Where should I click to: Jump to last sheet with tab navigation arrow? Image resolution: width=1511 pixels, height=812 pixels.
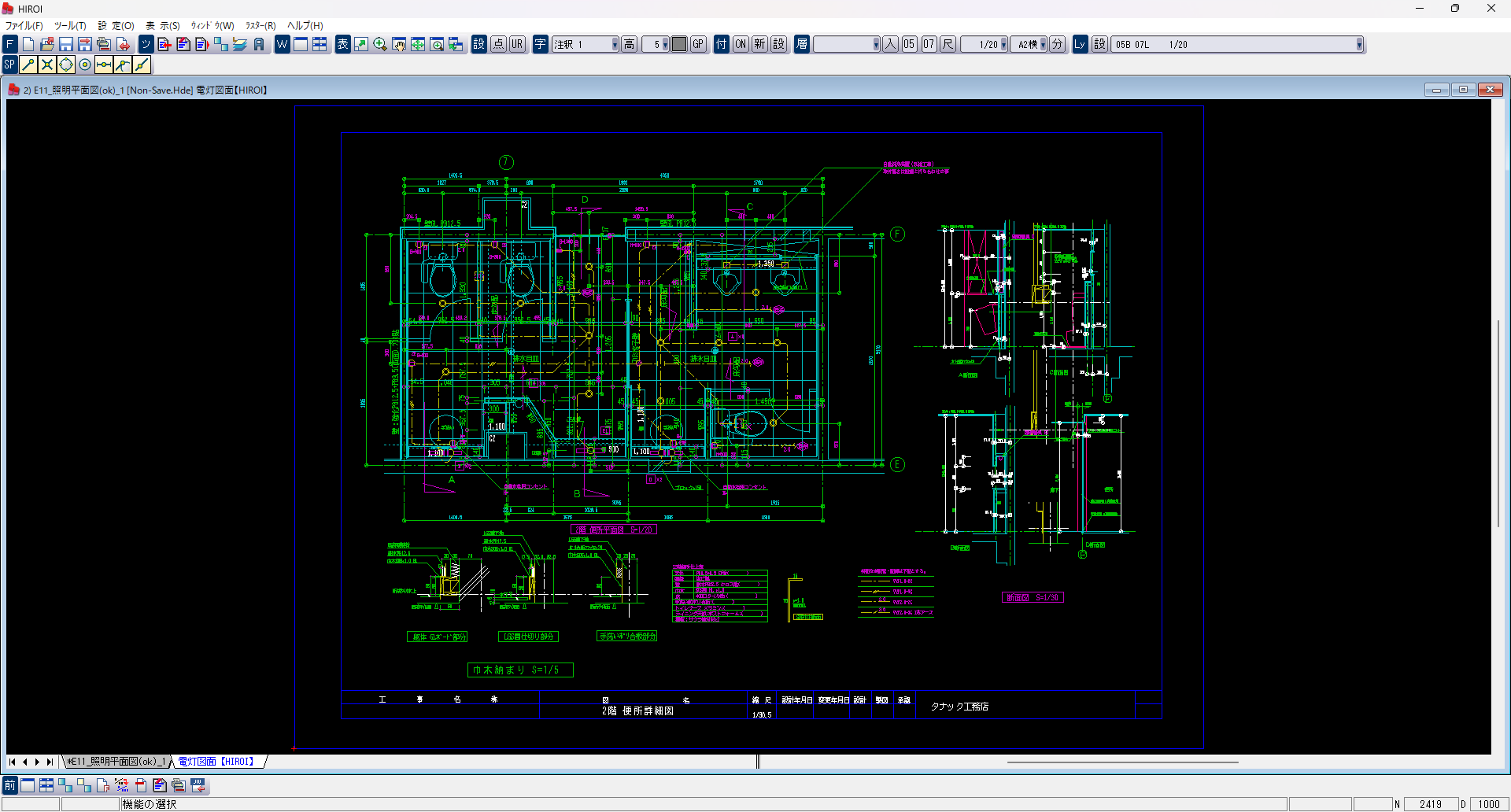click(x=50, y=762)
